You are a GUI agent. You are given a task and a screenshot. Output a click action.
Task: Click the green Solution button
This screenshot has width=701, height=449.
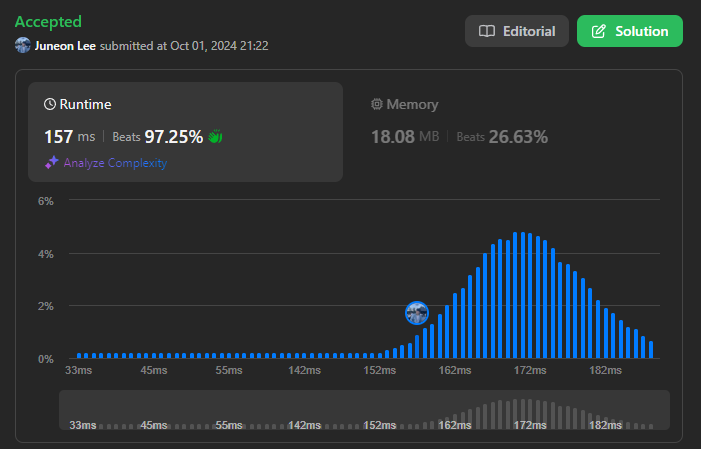(x=630, y=31)
